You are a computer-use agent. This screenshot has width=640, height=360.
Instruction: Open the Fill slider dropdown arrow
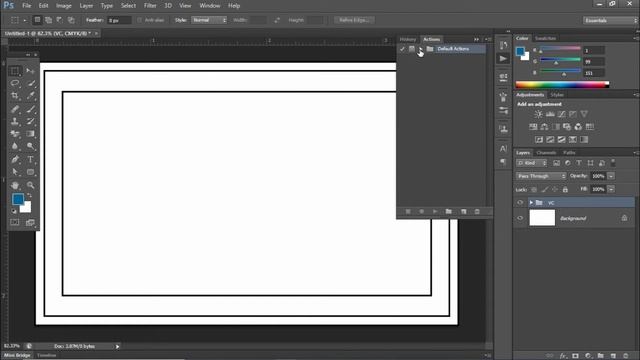tap(611, 189)
